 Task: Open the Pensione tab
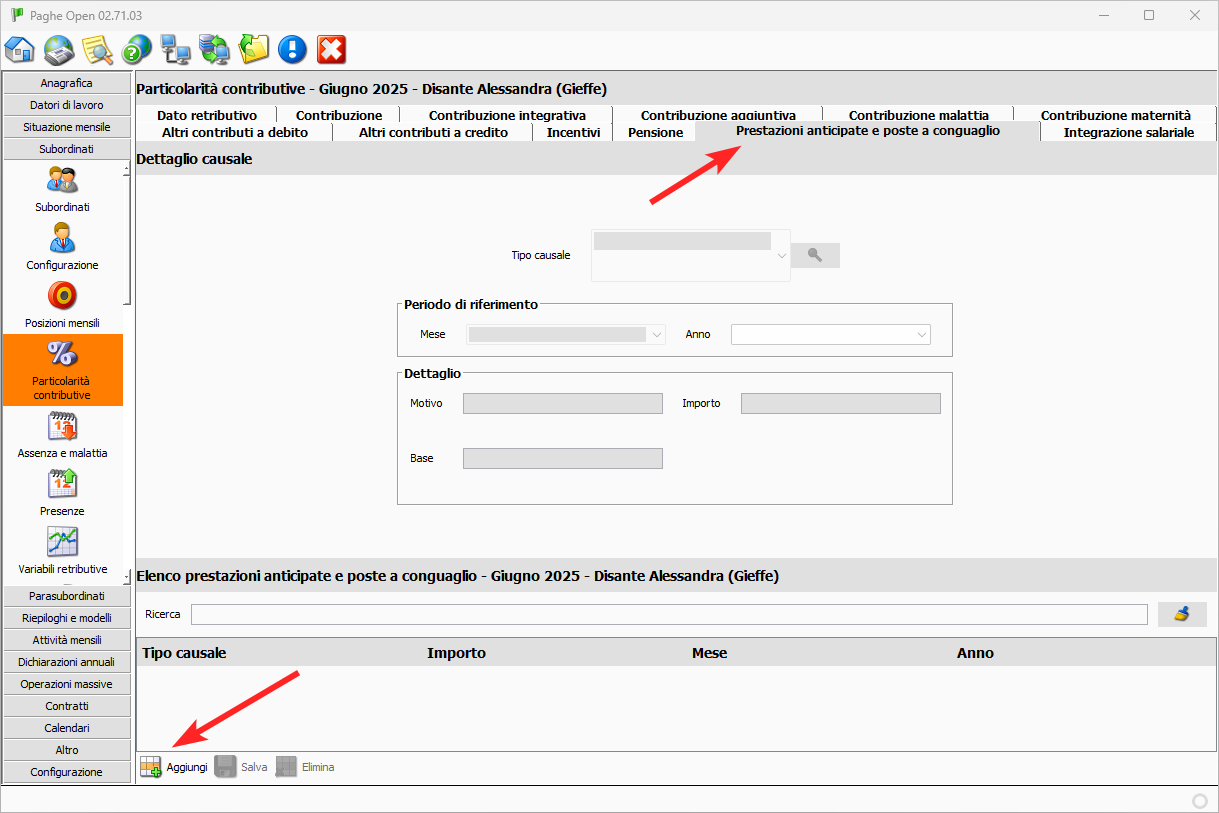click(655, 132)
